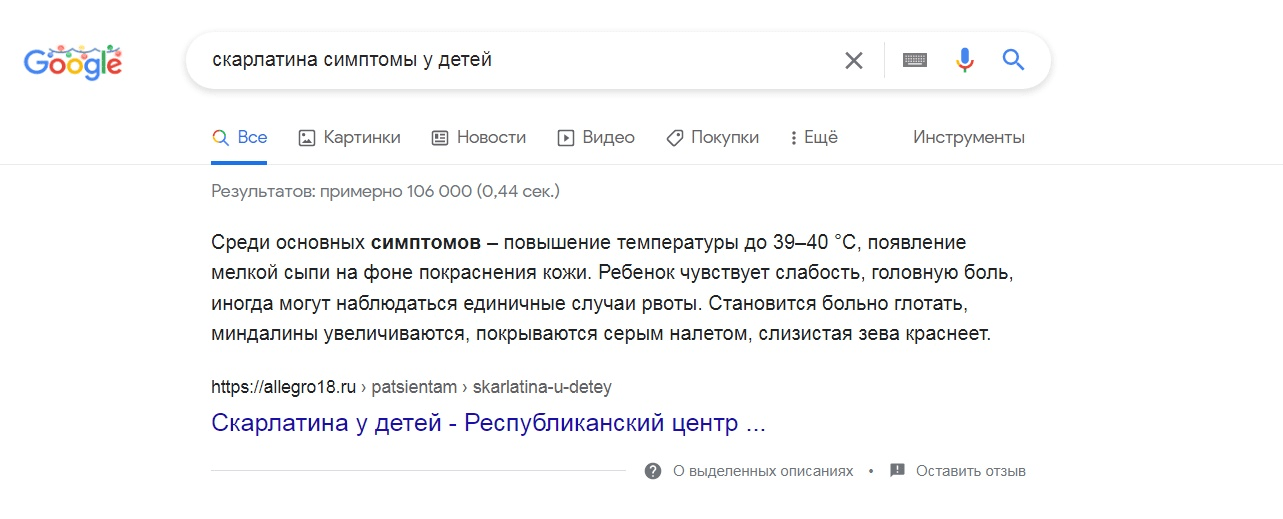1283x519 pixels.
Task: Click the Google logo
Action: pos(72,62)
